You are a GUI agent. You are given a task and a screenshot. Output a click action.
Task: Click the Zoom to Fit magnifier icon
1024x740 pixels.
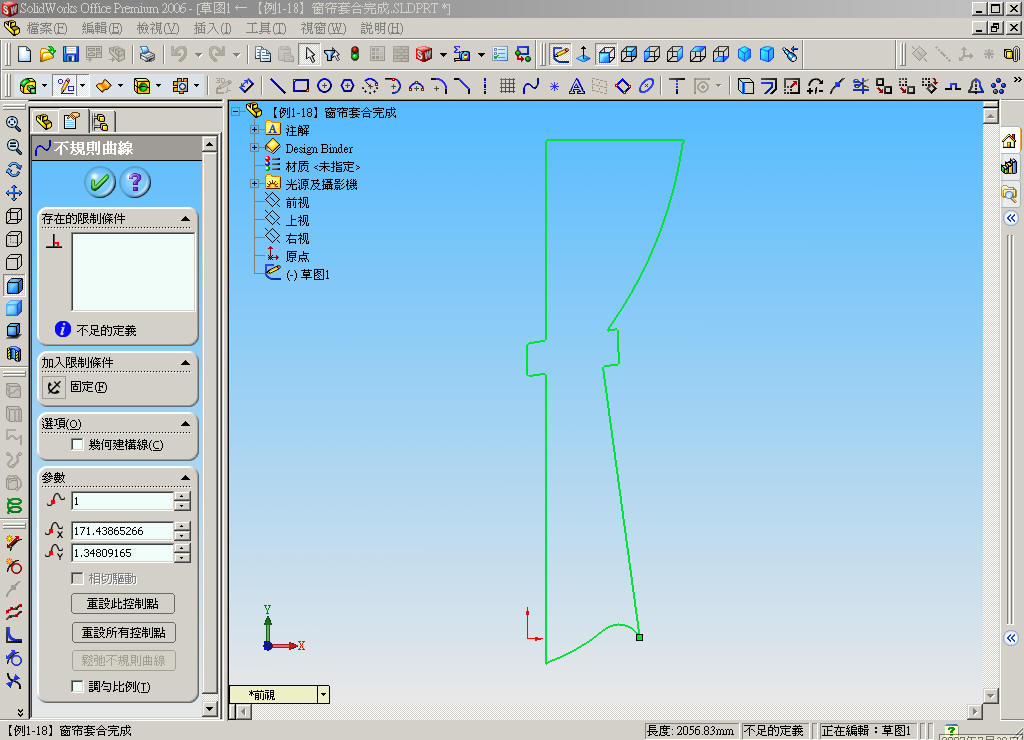13,123
